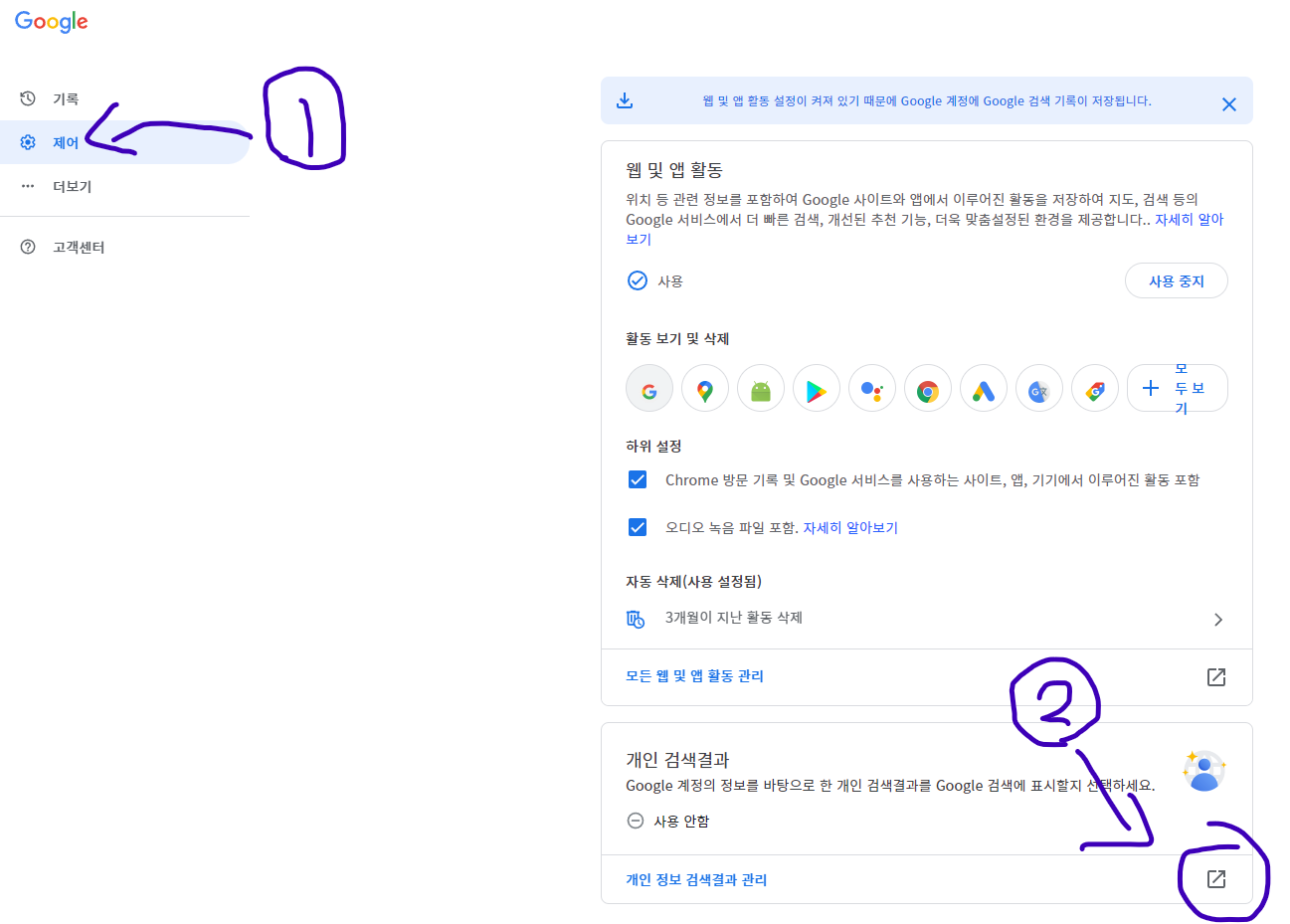Uncheck 오디오 녹음 파일 포함 checkbox
Screen dimensions: 1290x924
coord(638,527)
